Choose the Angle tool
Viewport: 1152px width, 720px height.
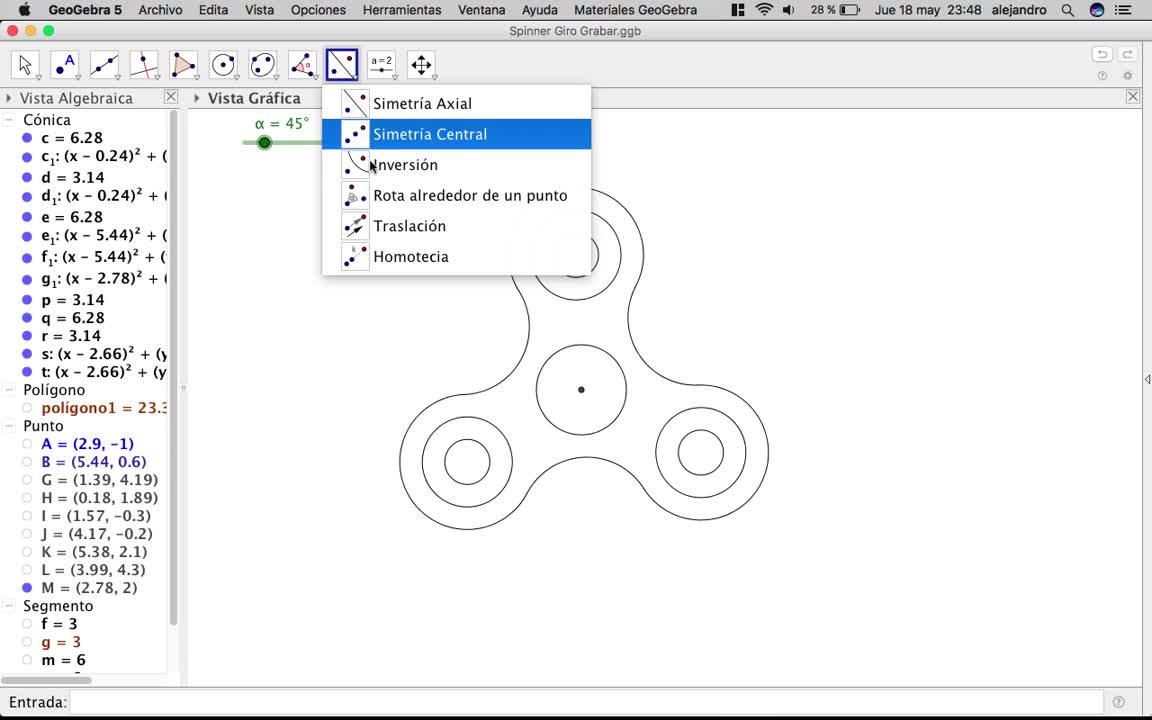click(x=302, y=65)
